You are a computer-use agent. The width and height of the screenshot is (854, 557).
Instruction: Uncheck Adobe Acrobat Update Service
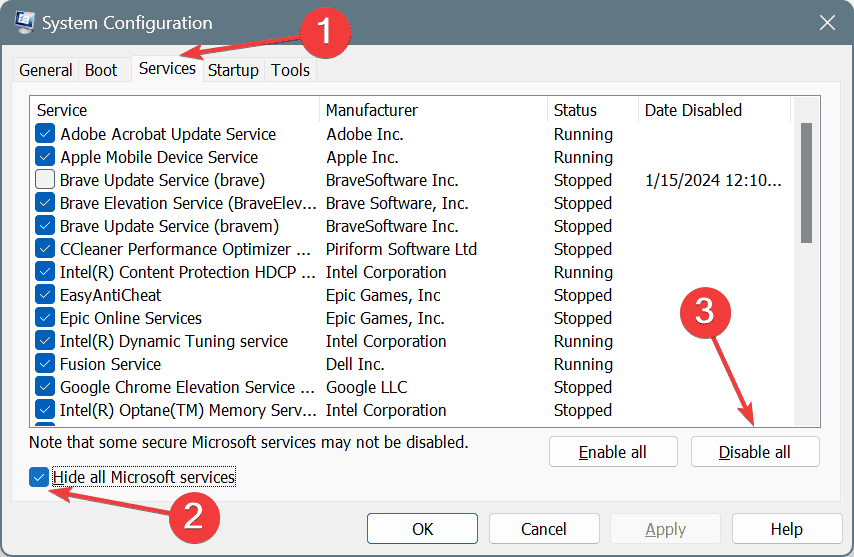[x=45, y=133]
